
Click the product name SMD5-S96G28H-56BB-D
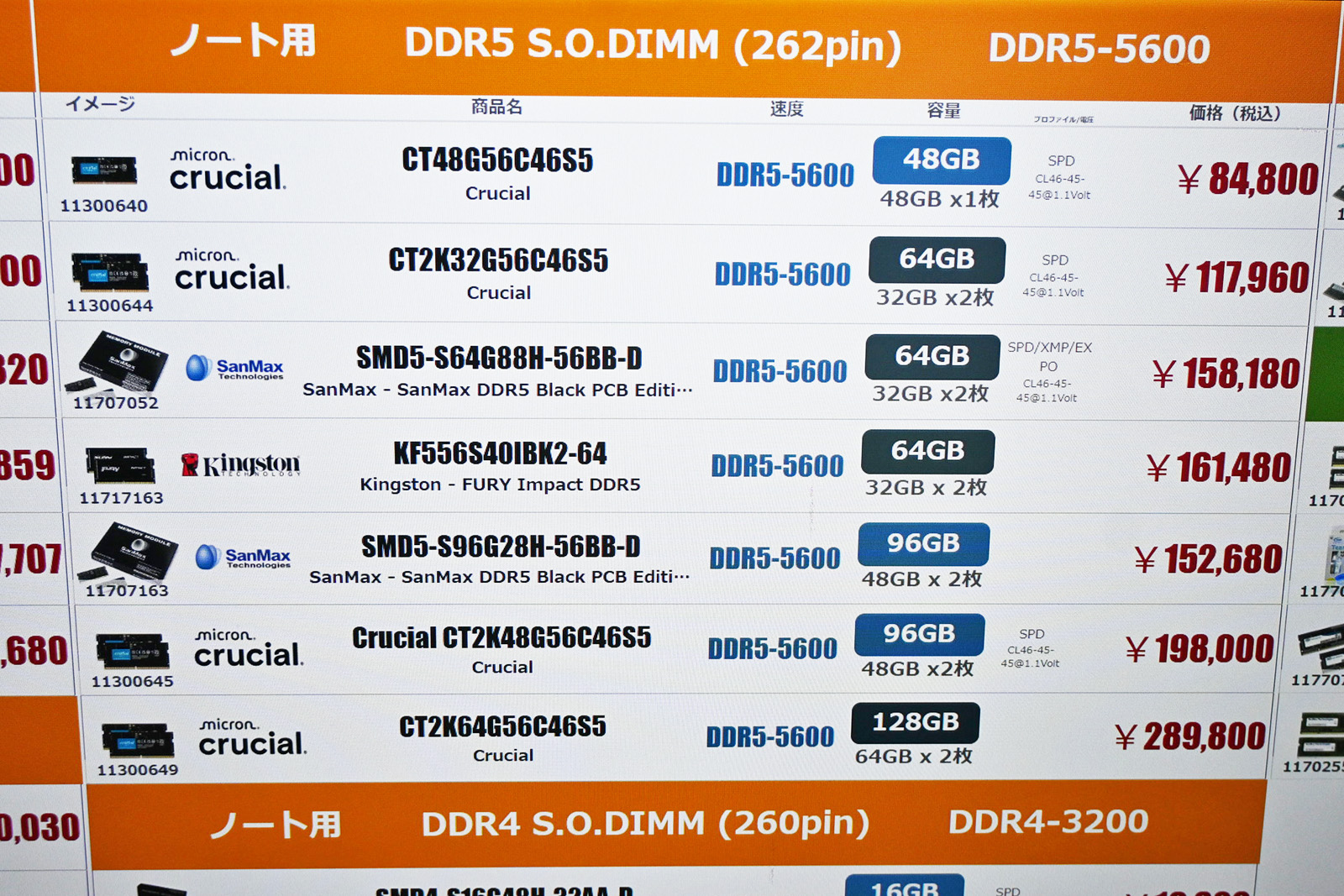[x=501, y=547]
